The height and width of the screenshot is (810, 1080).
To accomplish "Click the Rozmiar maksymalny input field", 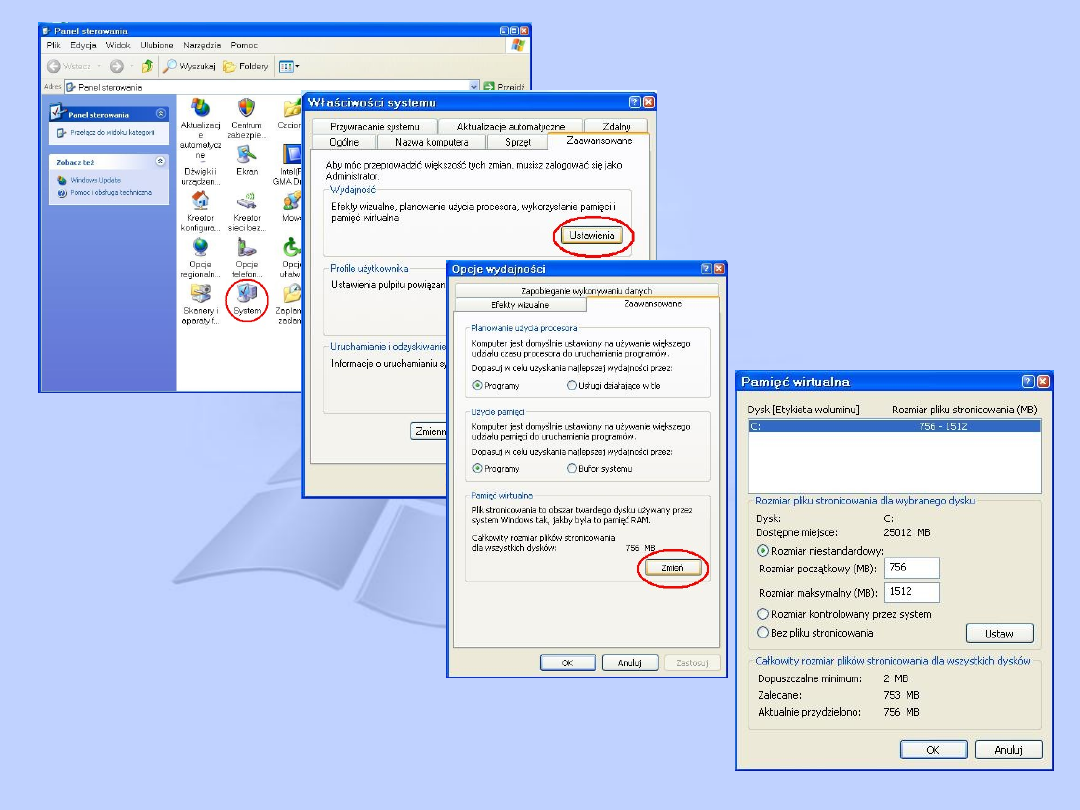I will coord(911,592).
